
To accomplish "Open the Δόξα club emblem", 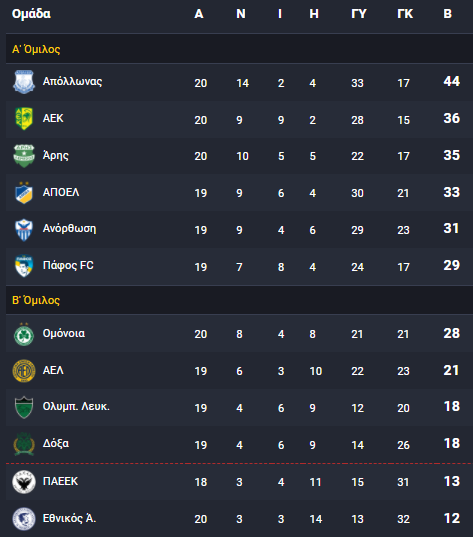I will (24, 444).
